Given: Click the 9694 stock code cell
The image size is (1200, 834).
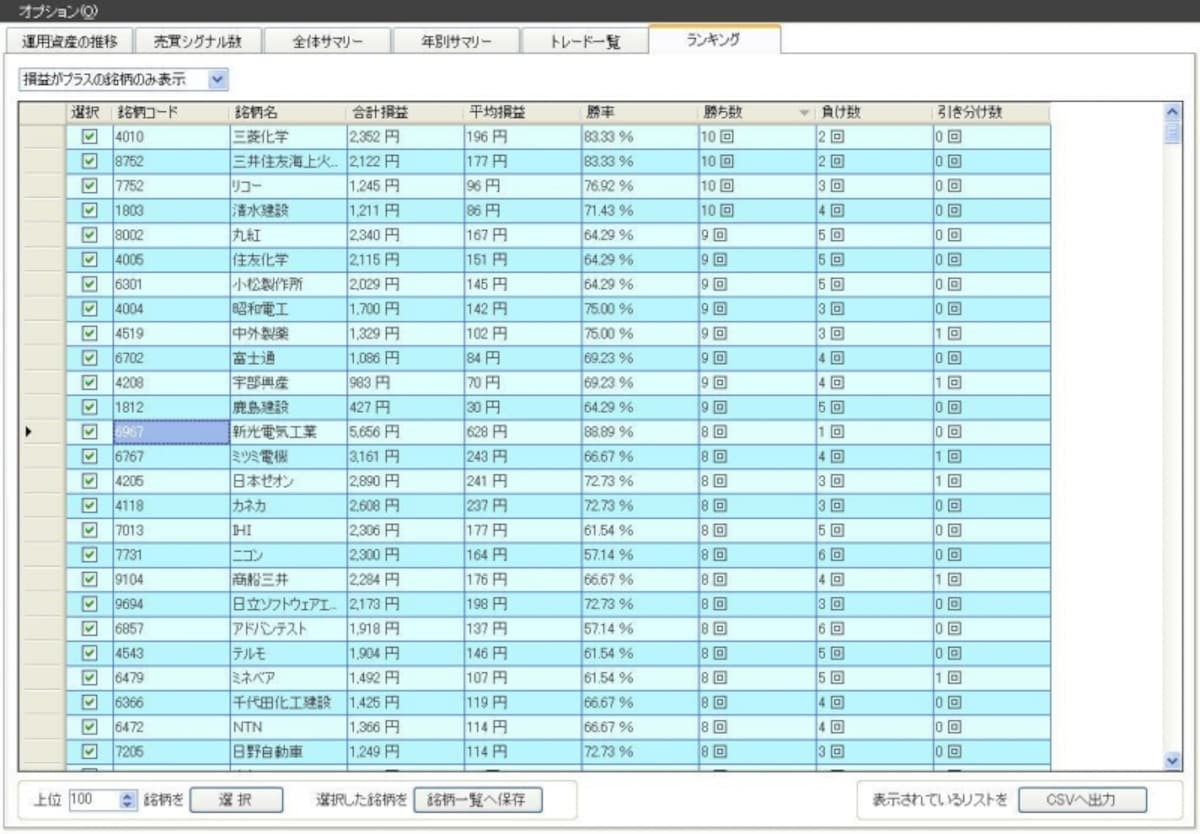Looking at the screenshot, I should click(171, 603).
